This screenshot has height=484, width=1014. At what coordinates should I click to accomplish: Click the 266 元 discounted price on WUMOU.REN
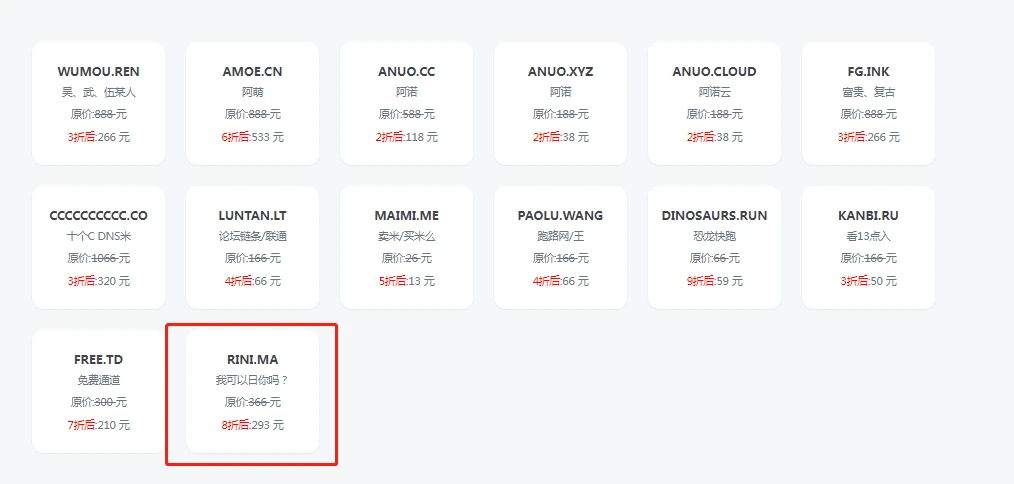tap(110, 137)
